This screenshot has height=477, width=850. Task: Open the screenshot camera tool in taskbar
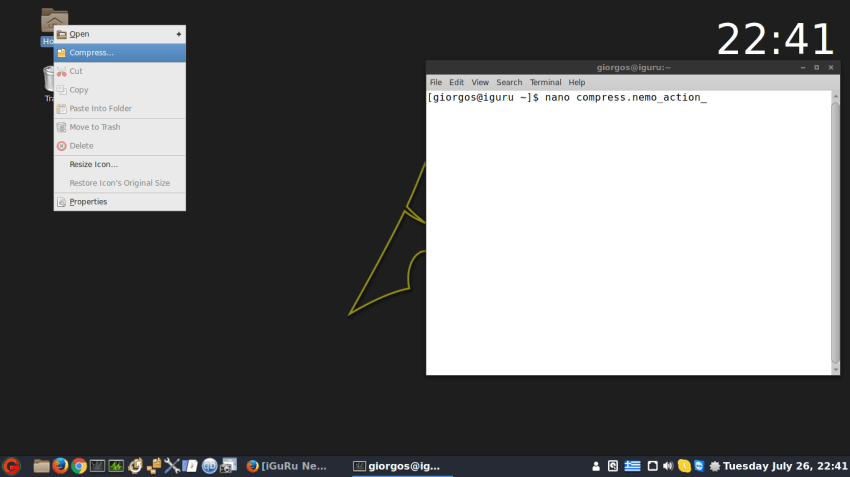click(229, 466)
